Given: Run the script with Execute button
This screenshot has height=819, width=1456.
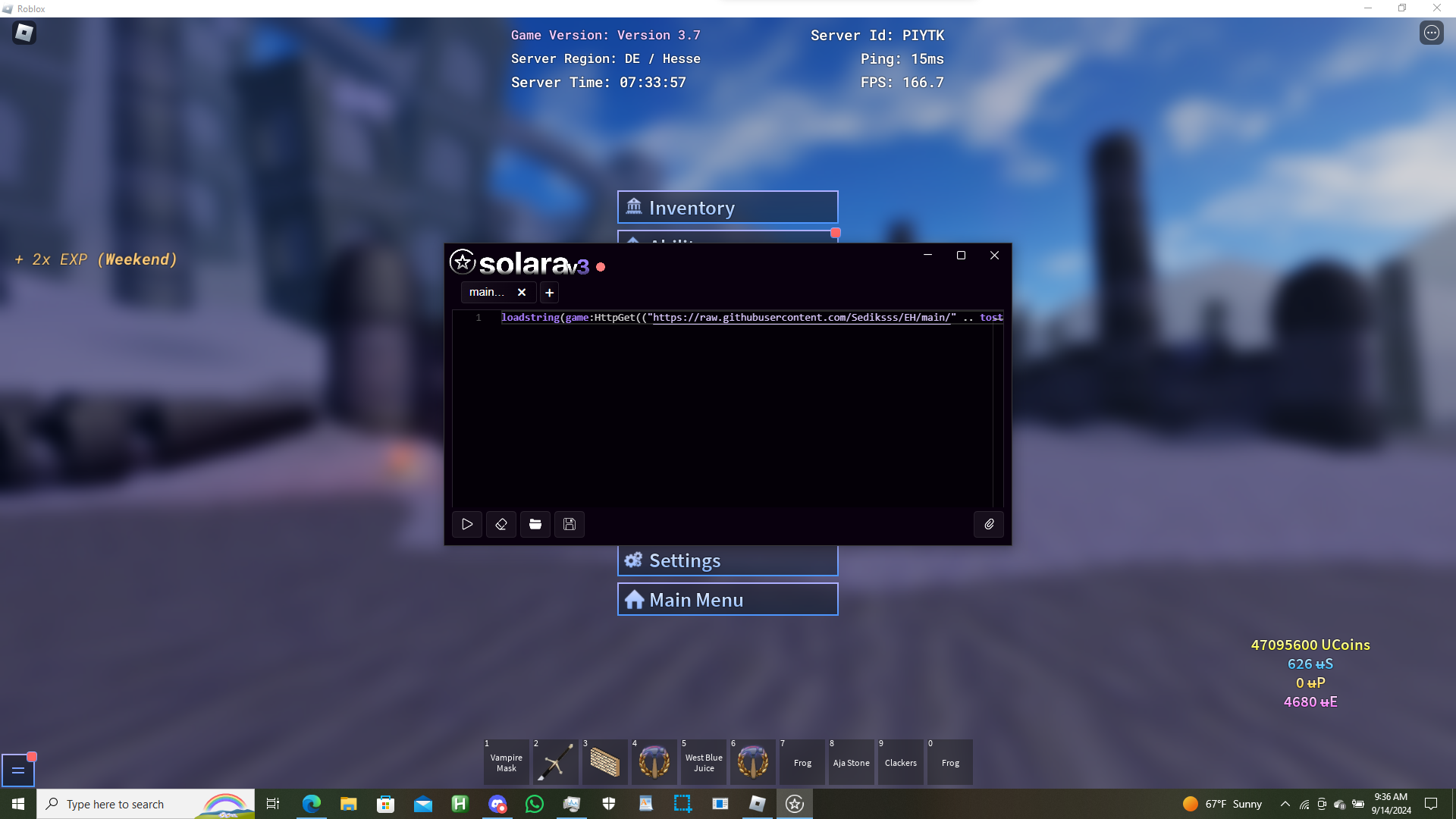Looking at the screenshot, I should [x=467, y=524].
